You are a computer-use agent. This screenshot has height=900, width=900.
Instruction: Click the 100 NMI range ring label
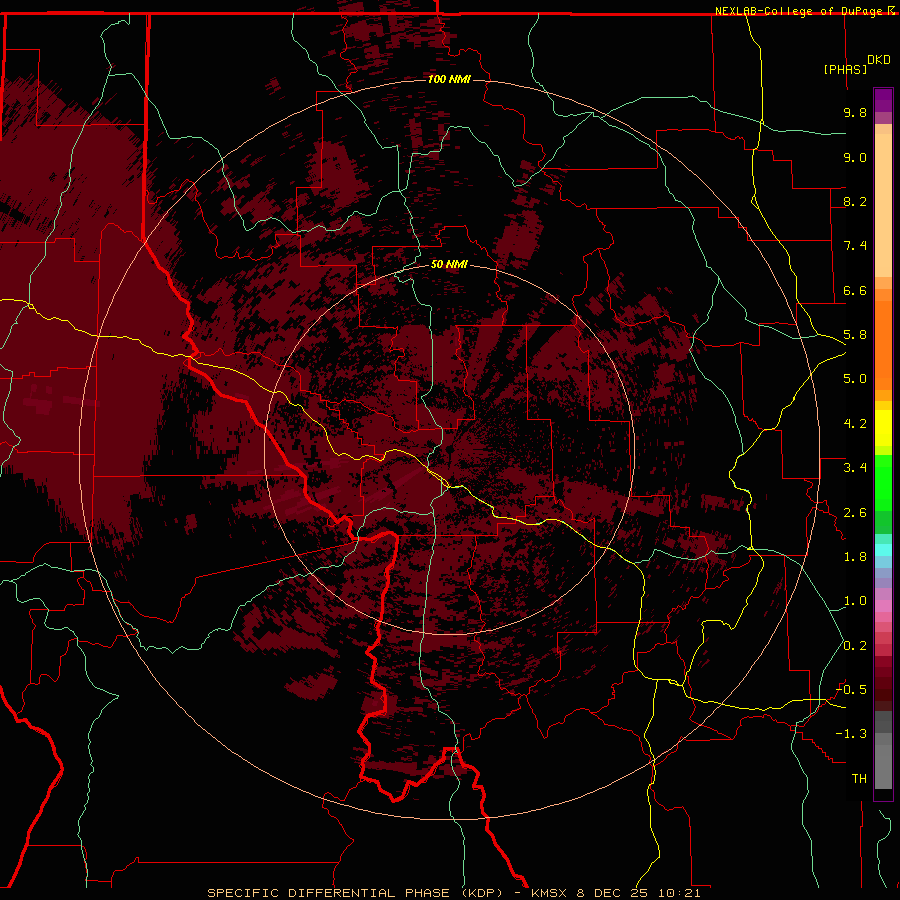coord(449,79)
